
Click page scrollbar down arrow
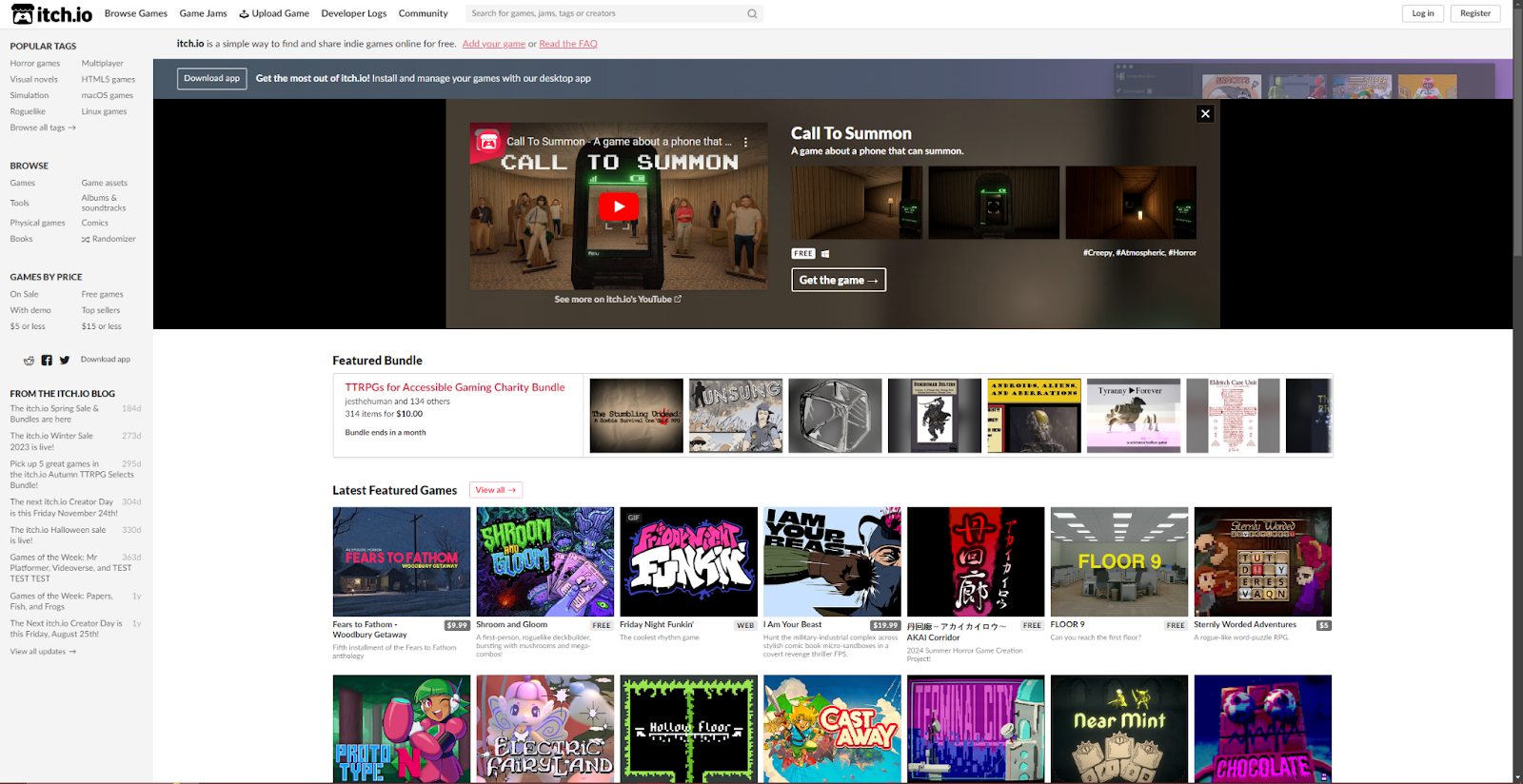(1517, 776)
